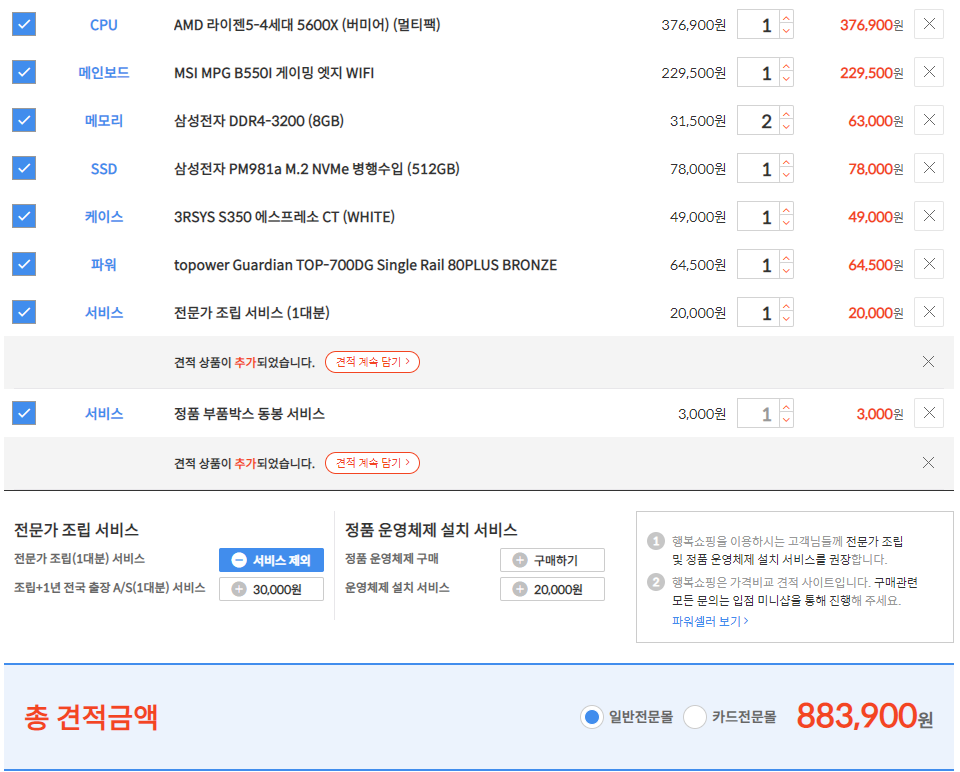Remove the topower power supply row
This screenshot has height=772, width=960.
tap(929, 264)
